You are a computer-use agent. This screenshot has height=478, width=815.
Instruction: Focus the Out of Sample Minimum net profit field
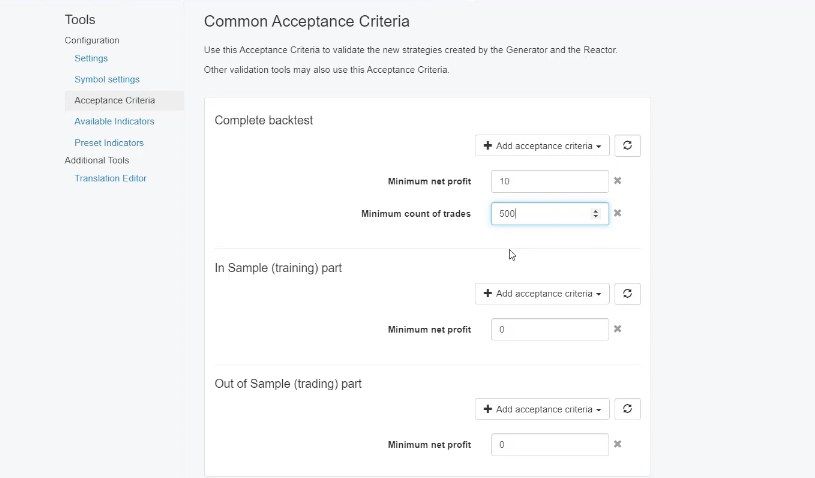pyautogui.click(x=549, y=444)
